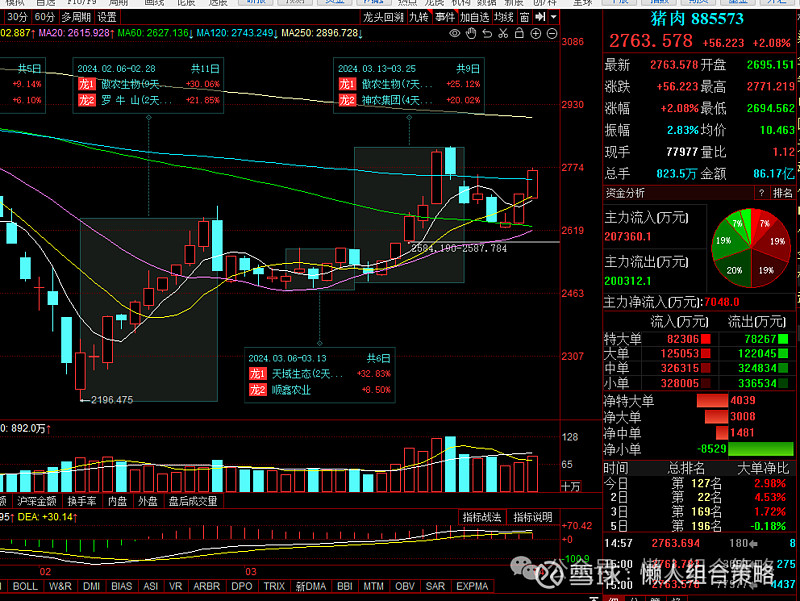Select the hand pan tool

tap(471, 34)
